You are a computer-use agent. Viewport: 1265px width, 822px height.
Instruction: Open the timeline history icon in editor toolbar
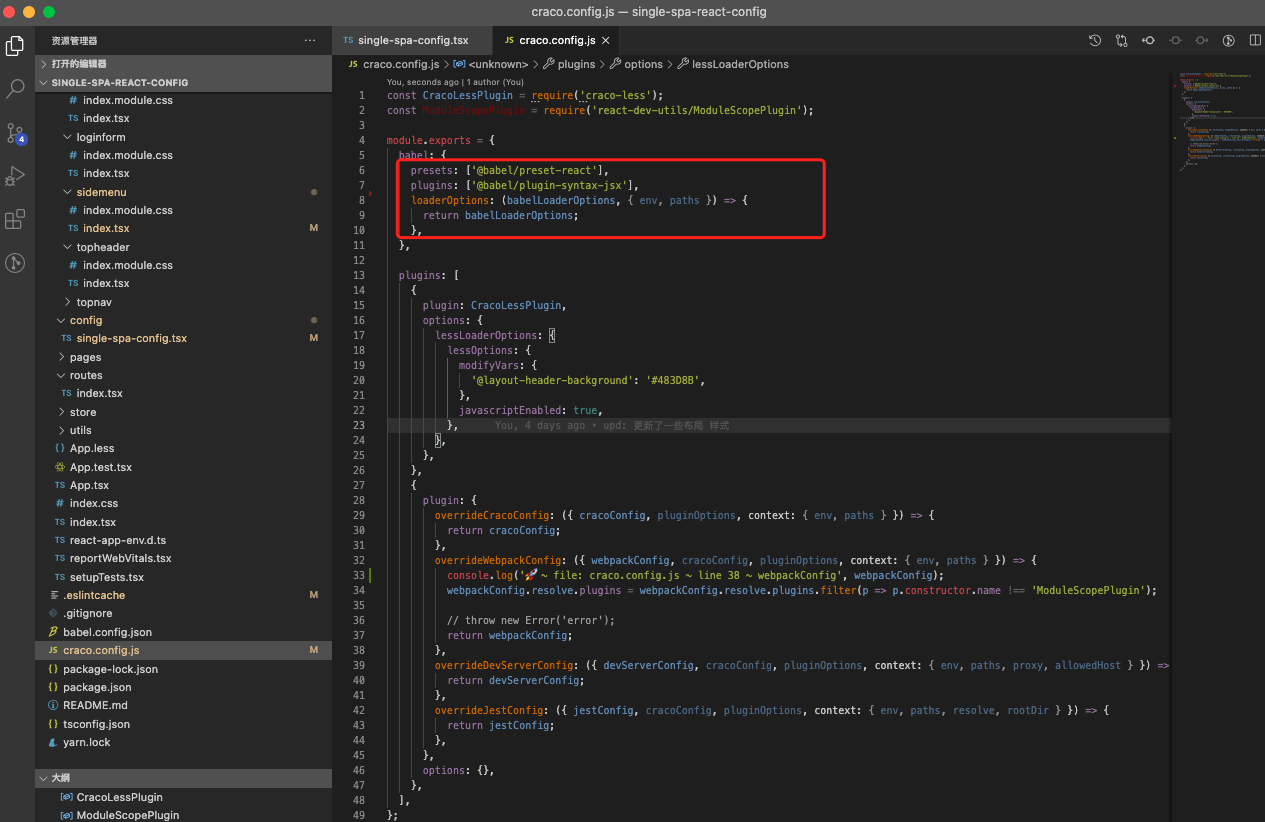1093,40
